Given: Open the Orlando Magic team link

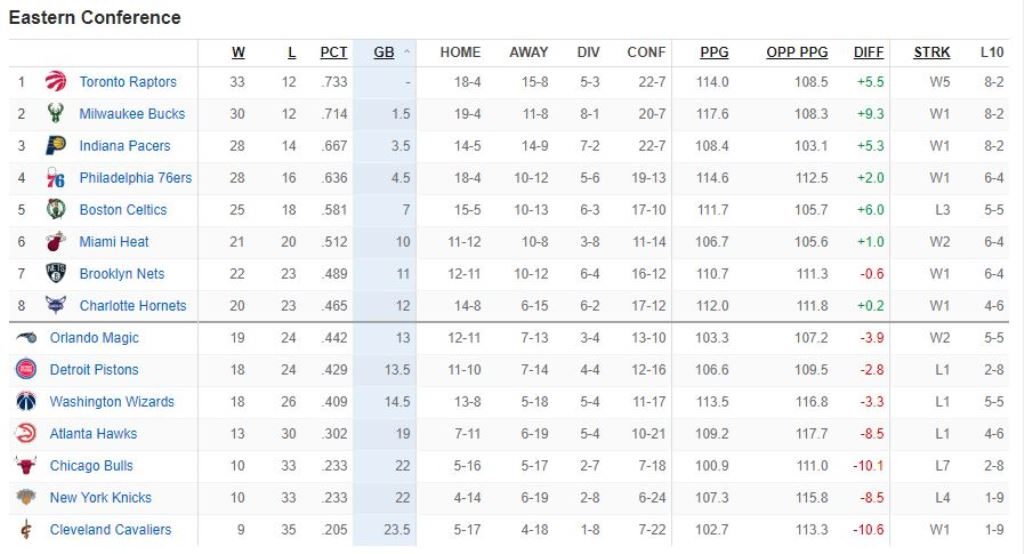Looking at the screenshot, I should pyautogui.click(x=94, y=338).
